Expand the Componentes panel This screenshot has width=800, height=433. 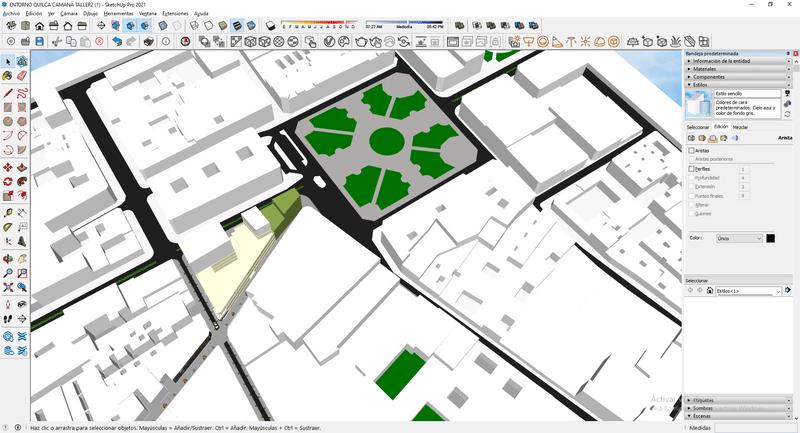[738, 77]
